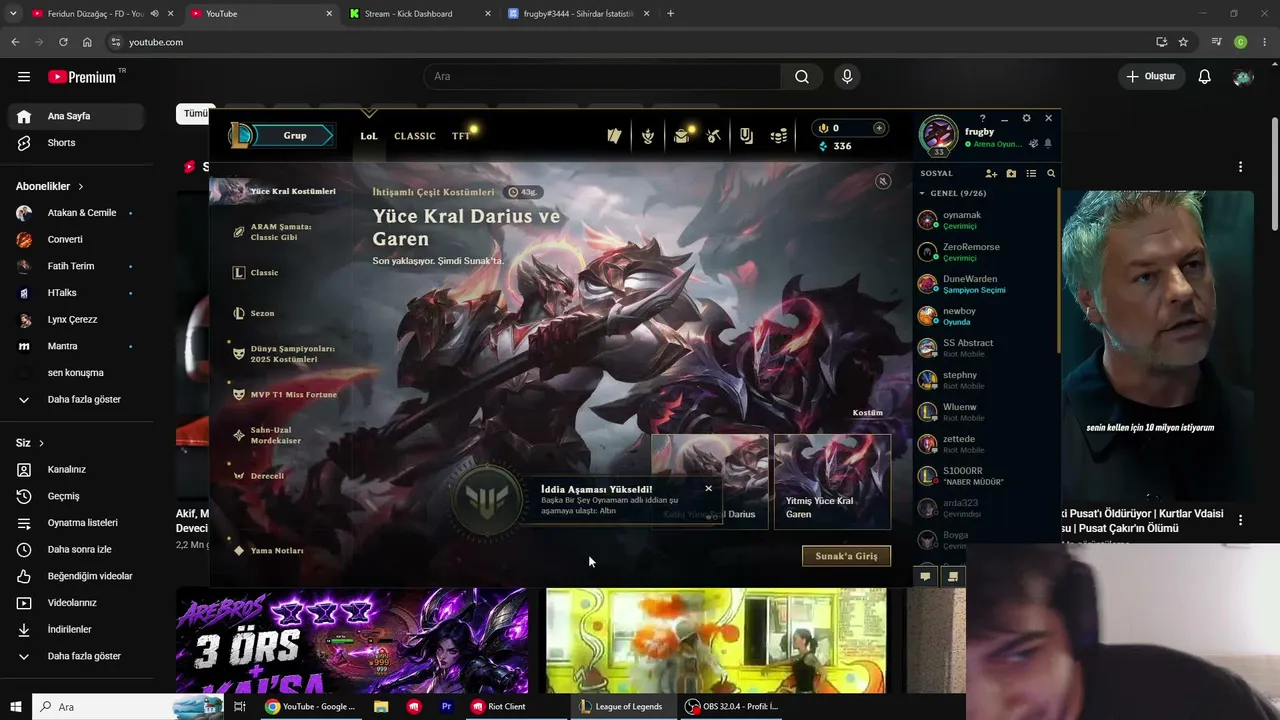Screen dimensions: 1280x720
Task: Open League client settings gear
Action: (x=1026, y=118)
